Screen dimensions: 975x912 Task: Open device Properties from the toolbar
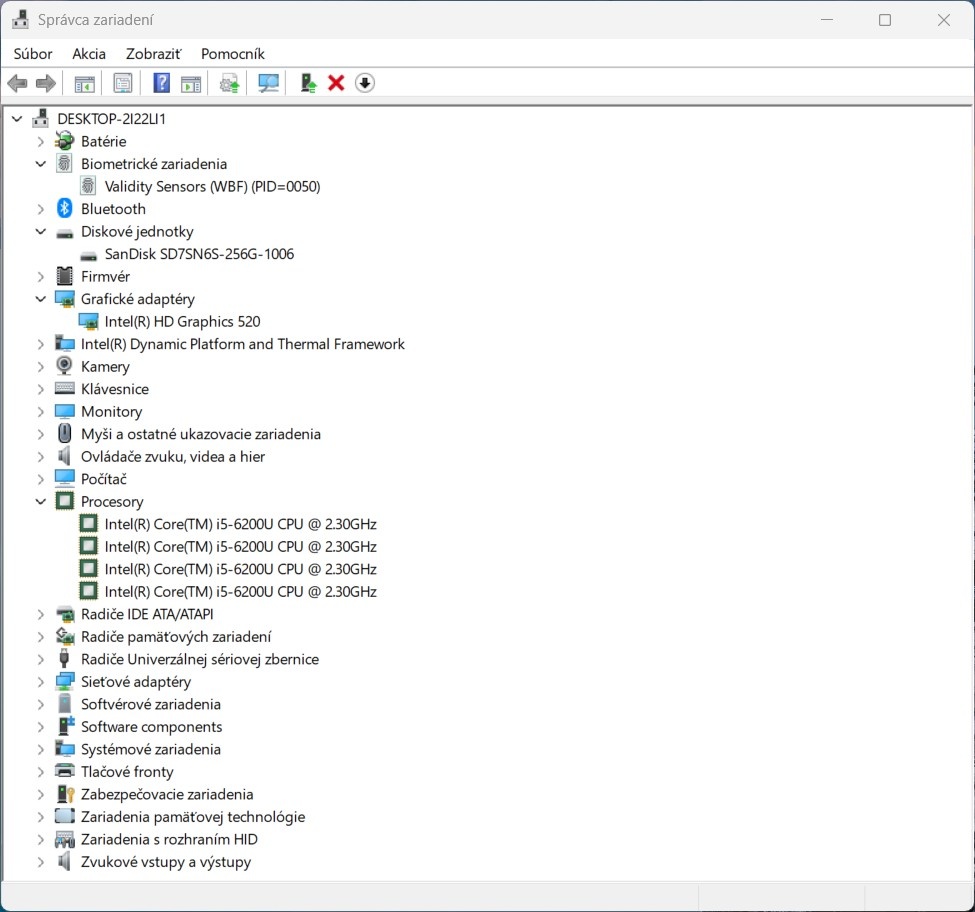pos(123,82)
